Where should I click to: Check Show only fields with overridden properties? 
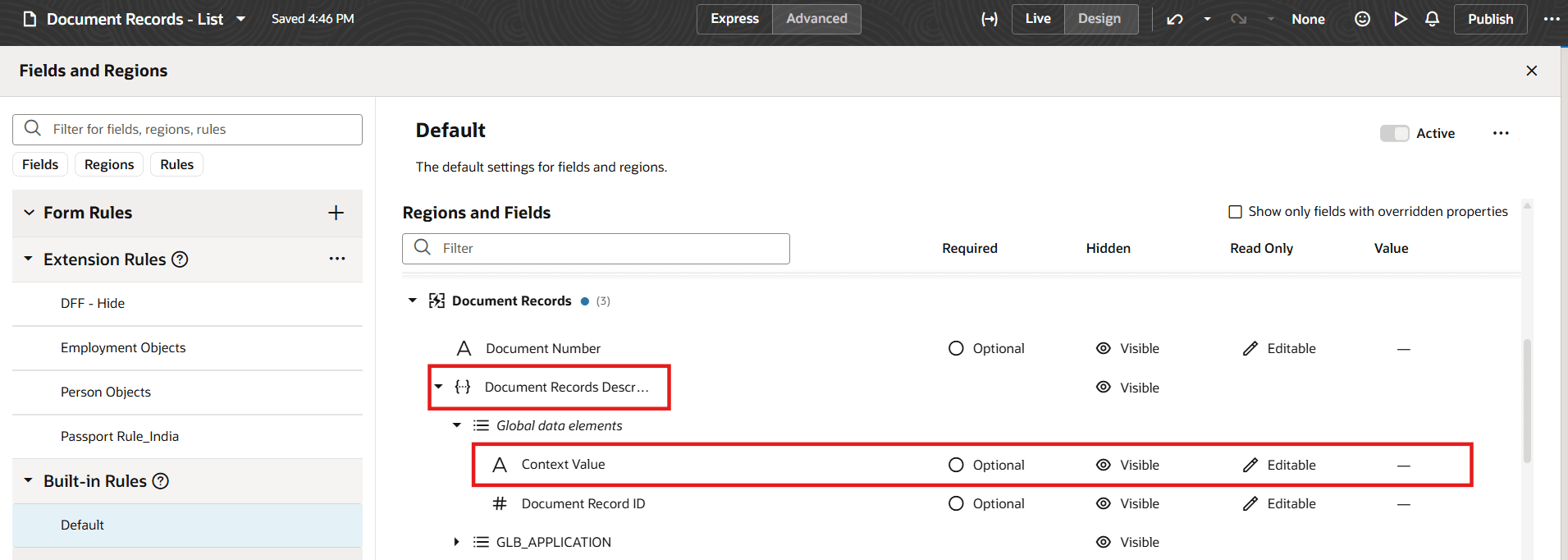[x=1235, y=212]
